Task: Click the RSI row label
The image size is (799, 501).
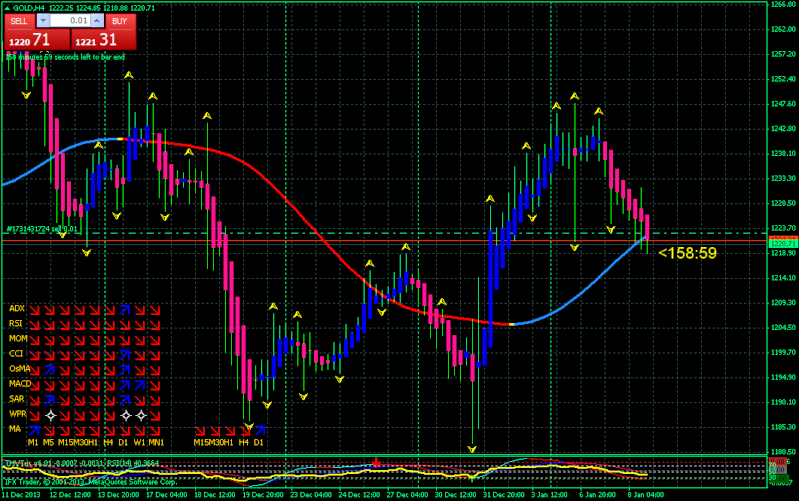Action: pos(16,324)
